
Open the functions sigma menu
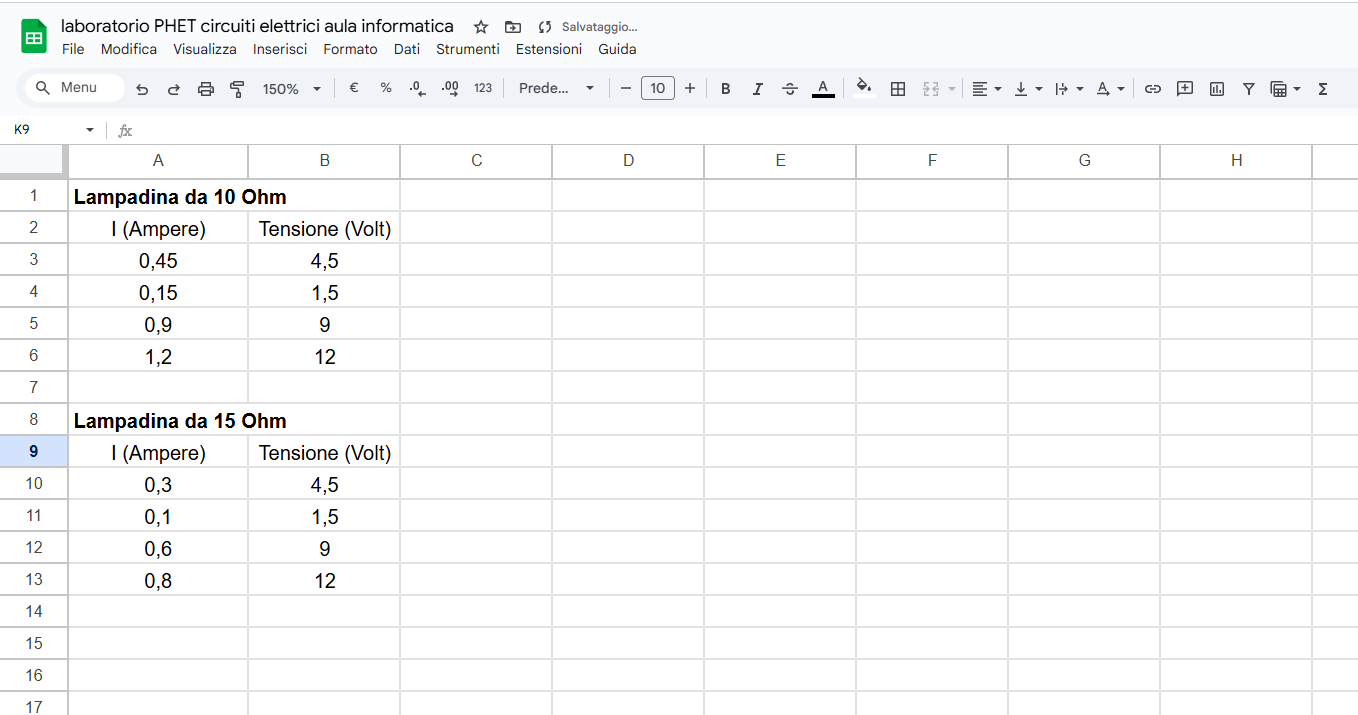point(1323,89)
